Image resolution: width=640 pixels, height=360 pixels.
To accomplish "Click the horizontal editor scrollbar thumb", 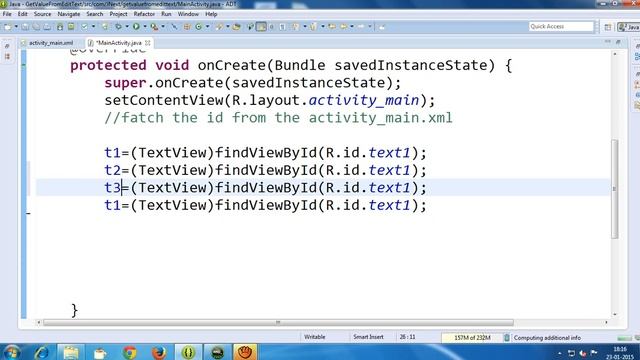I will click(278, 322).
